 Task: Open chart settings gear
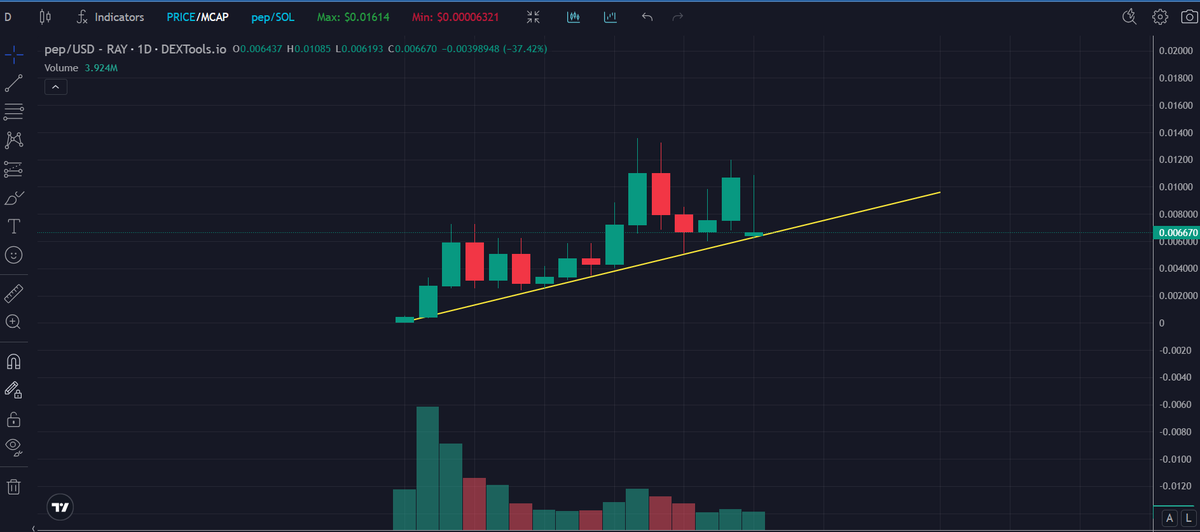[1160, 17]
